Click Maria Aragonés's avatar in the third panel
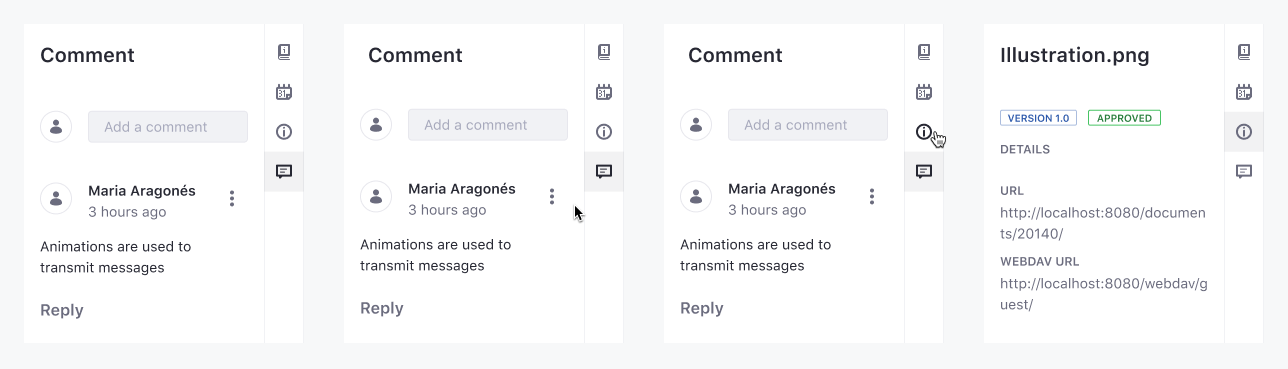This screenshot has height=369, width=1288. (696, 196)
